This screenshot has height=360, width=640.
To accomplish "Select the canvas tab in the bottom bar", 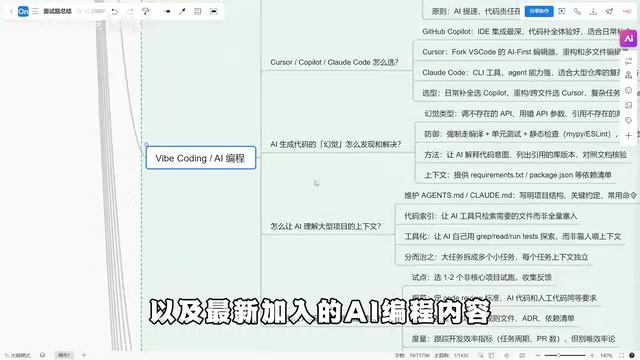I will [x=64, y=355].
